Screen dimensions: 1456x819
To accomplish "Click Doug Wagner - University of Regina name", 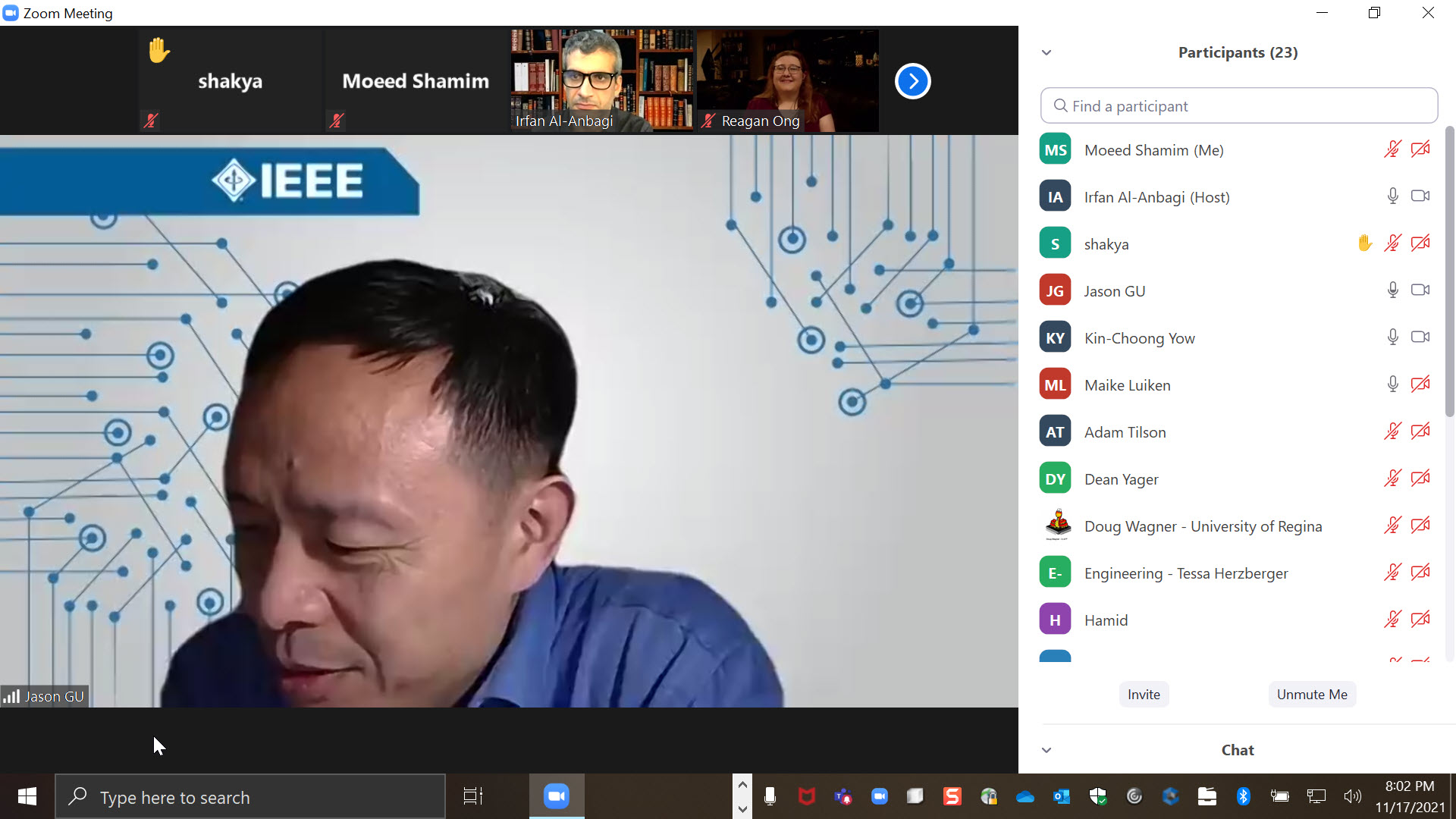I will (x=1203, y=526).
